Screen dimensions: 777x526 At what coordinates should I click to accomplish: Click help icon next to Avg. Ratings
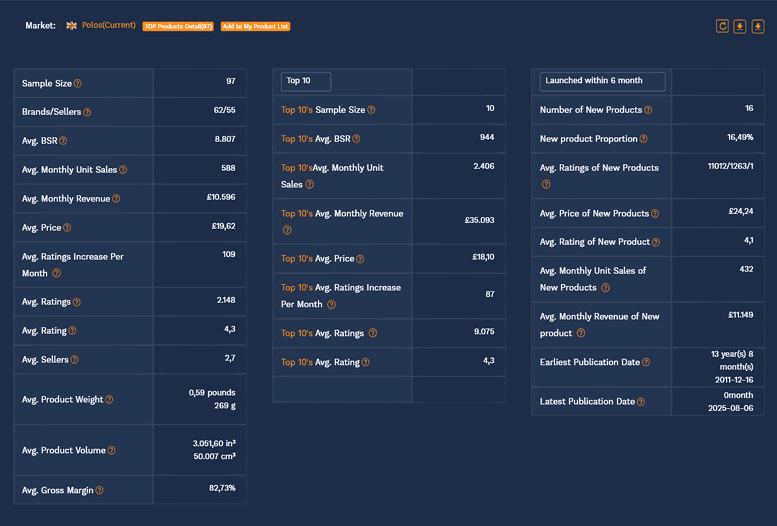click(76, 302)
